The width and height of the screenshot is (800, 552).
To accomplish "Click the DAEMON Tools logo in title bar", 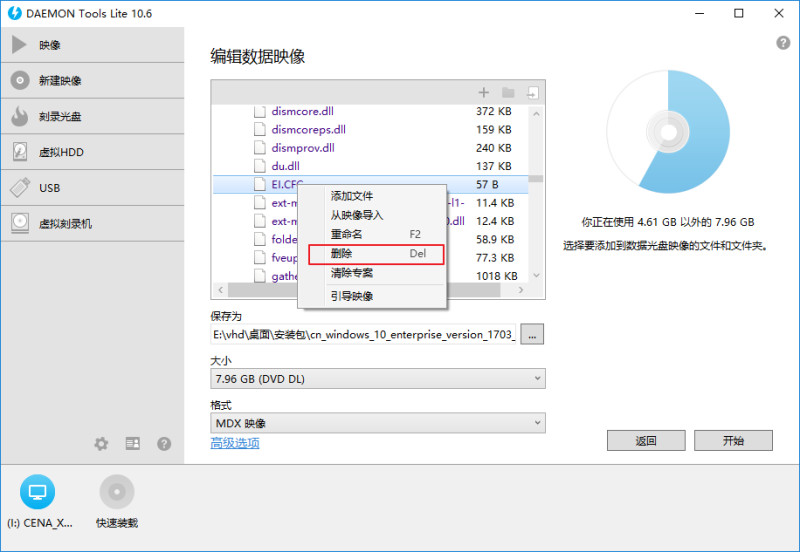I will (14, 13).
